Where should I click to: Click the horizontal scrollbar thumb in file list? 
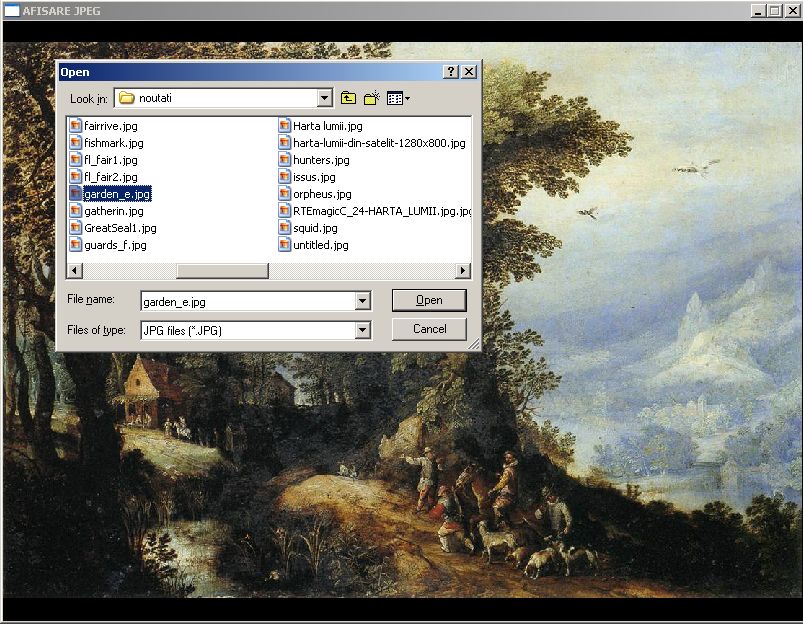(222, 271)
